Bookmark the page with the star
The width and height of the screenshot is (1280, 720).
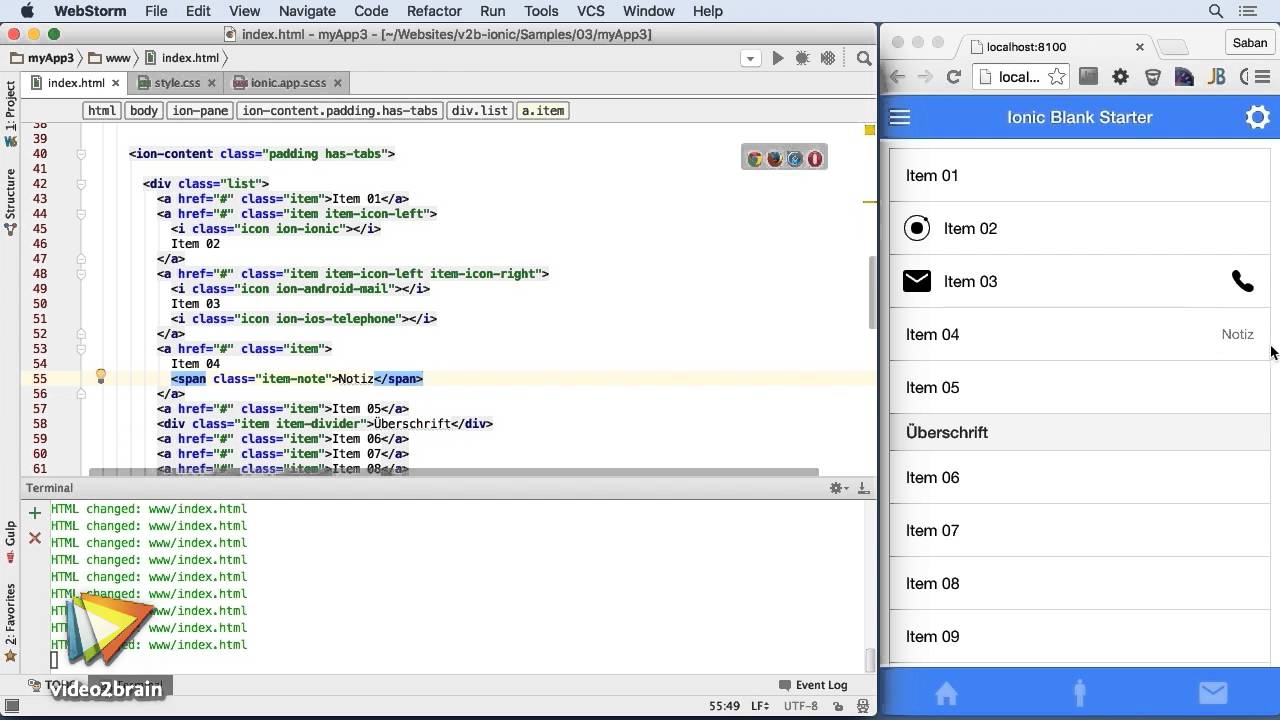tap(1057, 77)
